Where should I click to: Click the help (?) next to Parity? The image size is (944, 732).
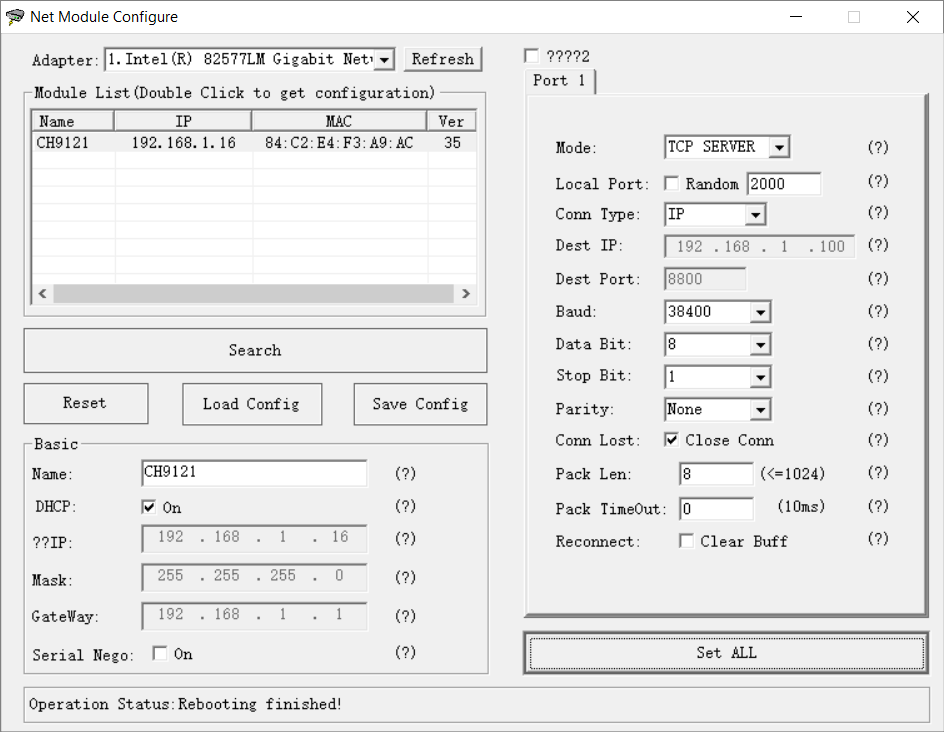[878, 409]
